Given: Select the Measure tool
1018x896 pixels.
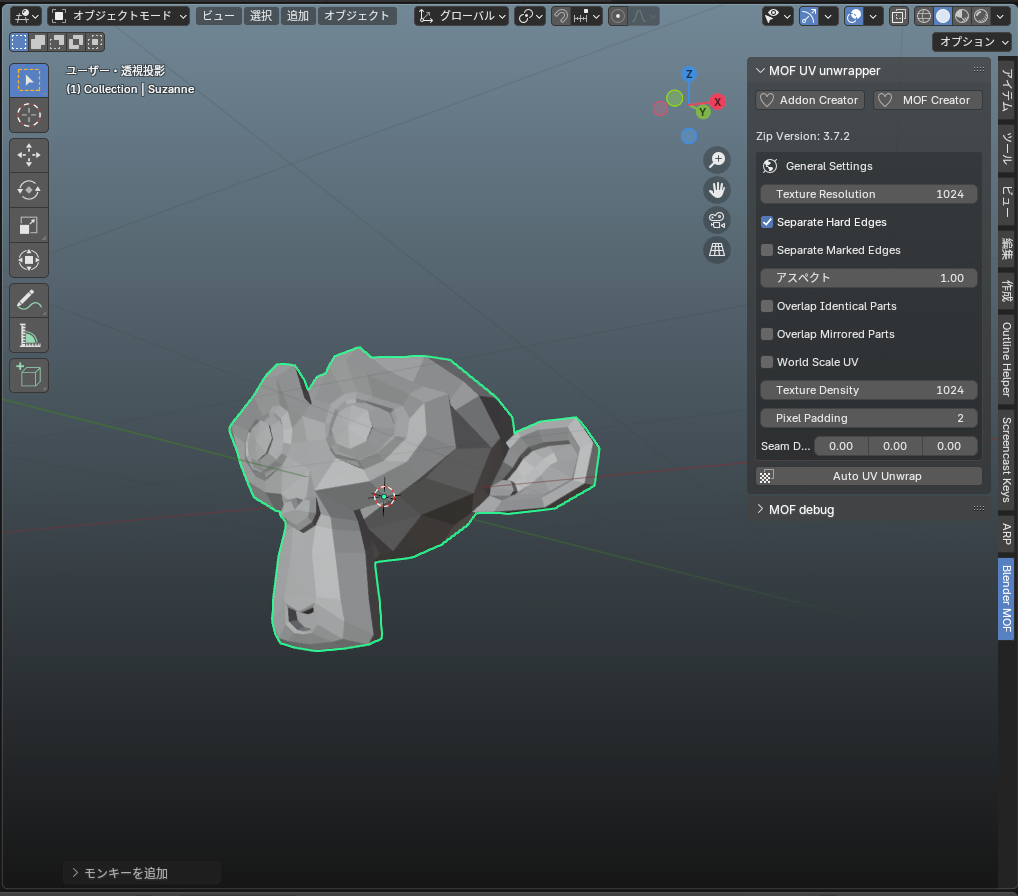Looking at the screenshot, I should [x=29, y=336].
